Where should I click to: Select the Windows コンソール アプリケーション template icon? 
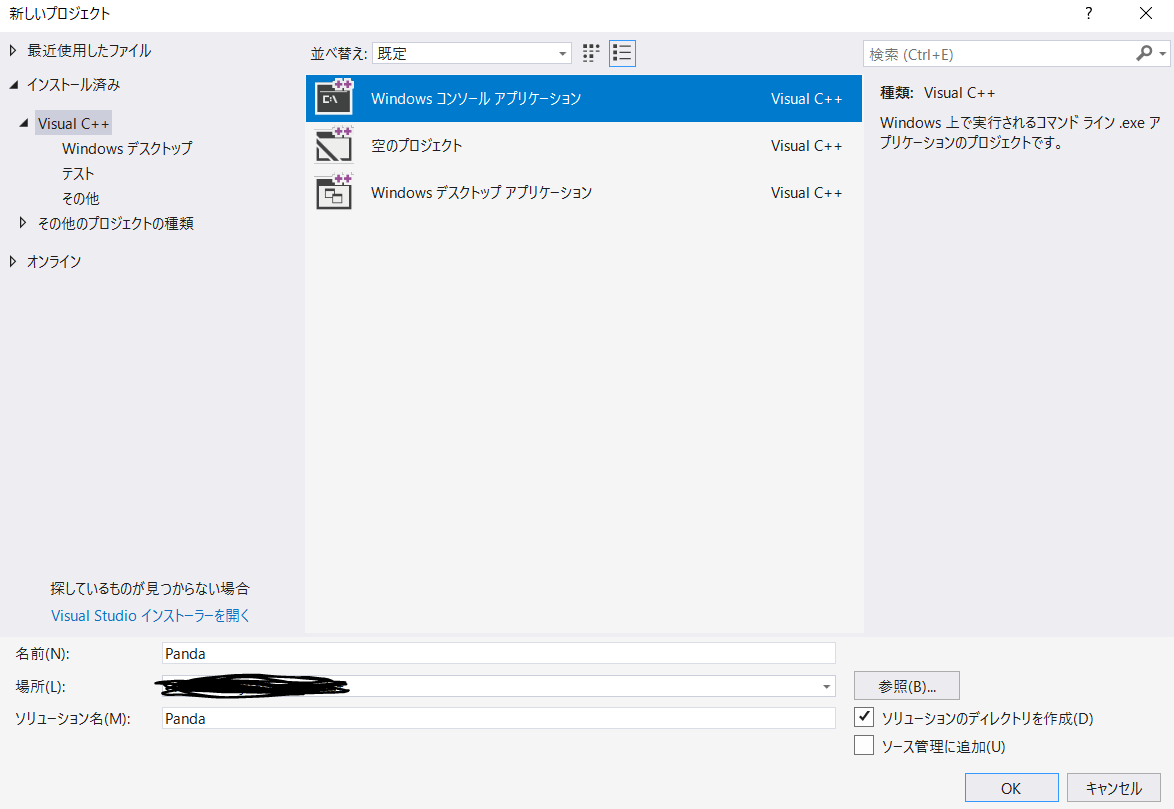click(335, 97)
